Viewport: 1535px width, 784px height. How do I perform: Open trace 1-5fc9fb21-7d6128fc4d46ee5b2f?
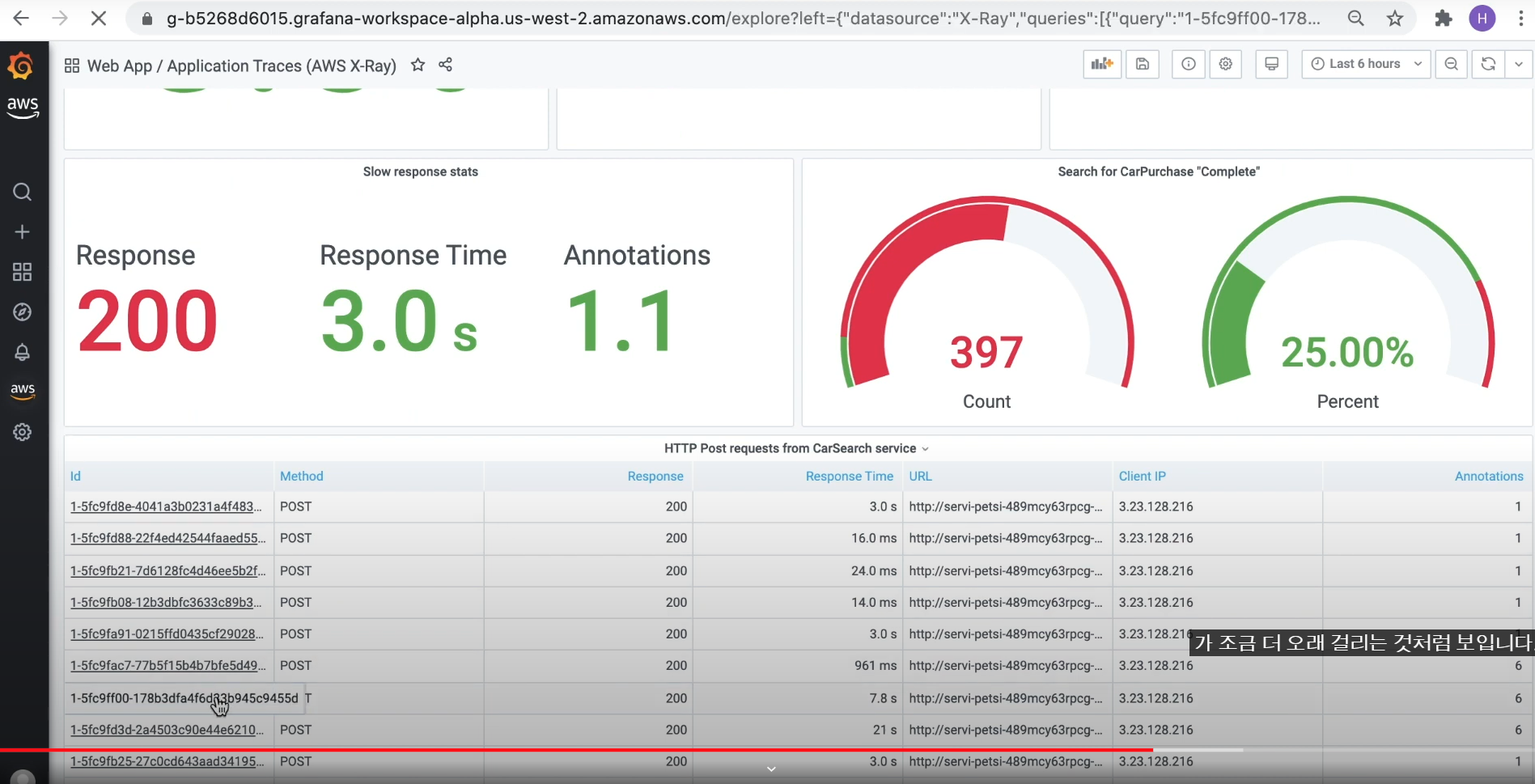pos(167,570)
